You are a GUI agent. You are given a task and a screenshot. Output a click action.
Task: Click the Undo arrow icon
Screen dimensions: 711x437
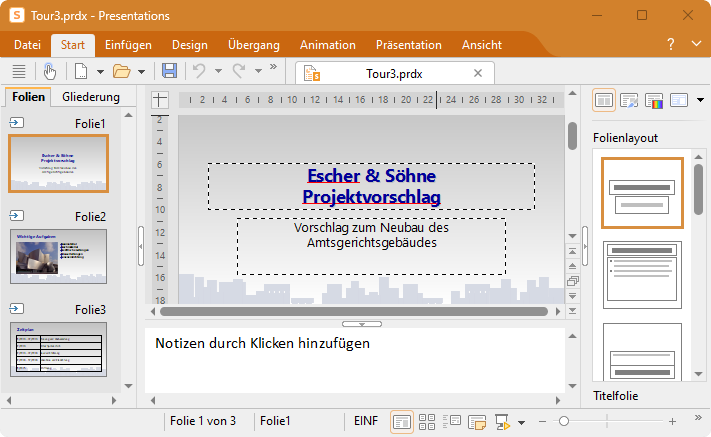point(199,71)
